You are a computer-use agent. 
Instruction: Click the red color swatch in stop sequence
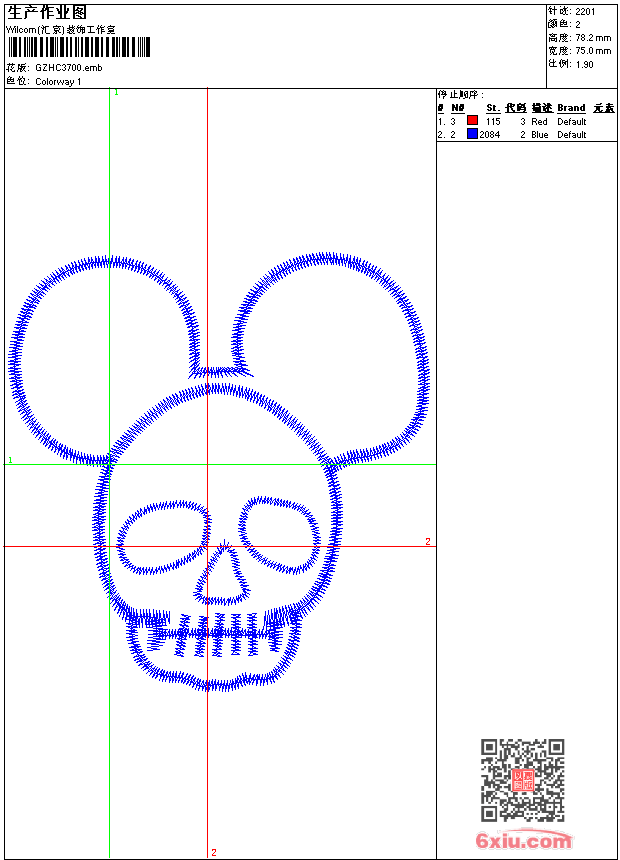(472, 121)
